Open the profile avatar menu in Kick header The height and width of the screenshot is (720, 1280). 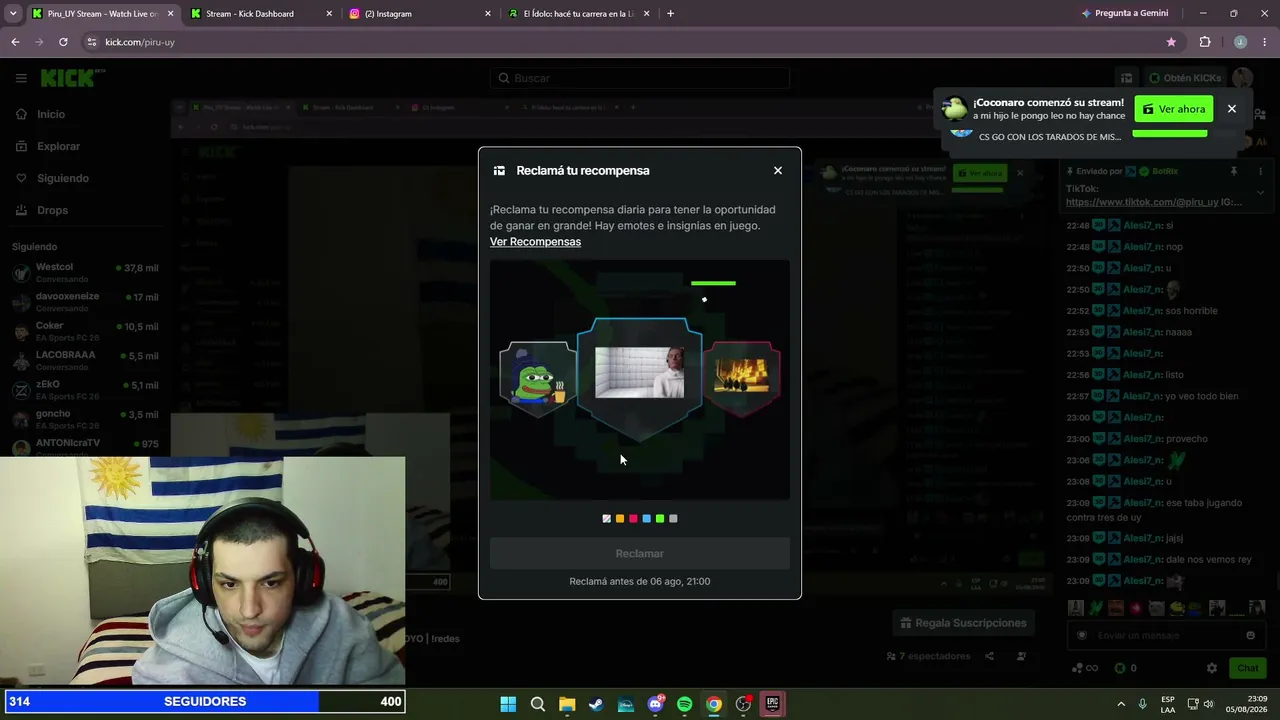(1243, 78)
